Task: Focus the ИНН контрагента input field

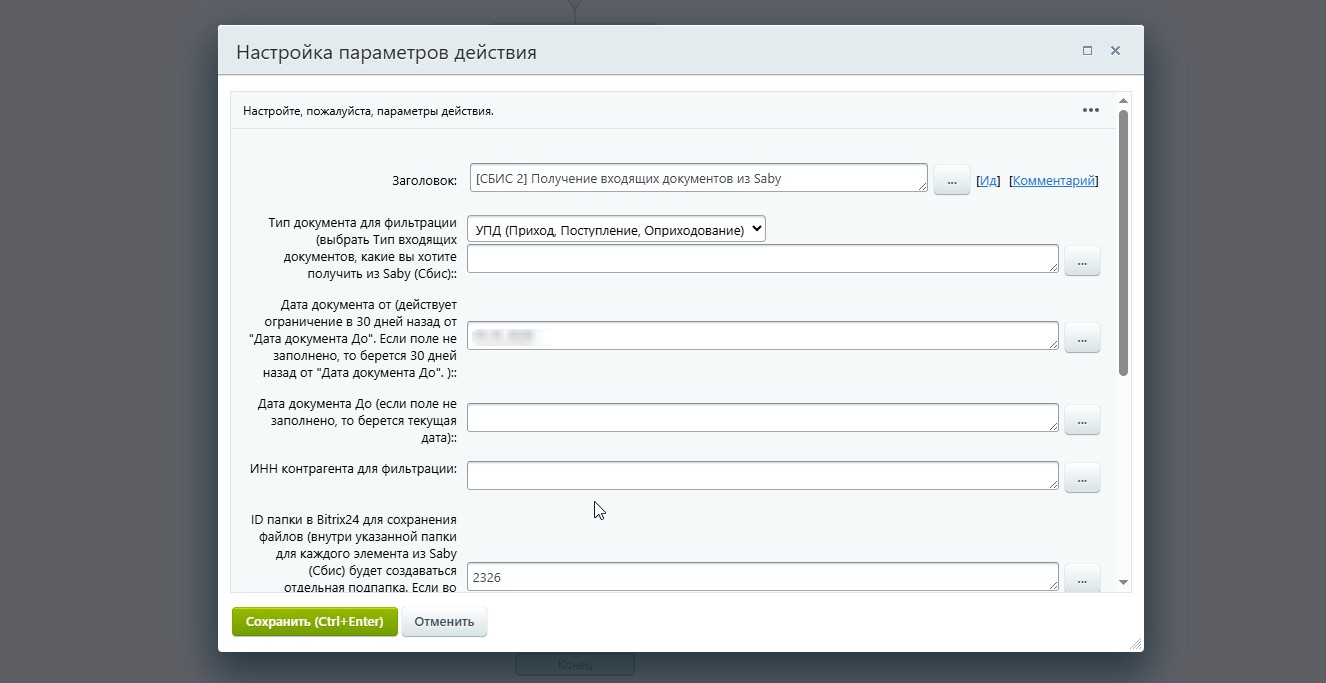Action: tap(762, 476)
